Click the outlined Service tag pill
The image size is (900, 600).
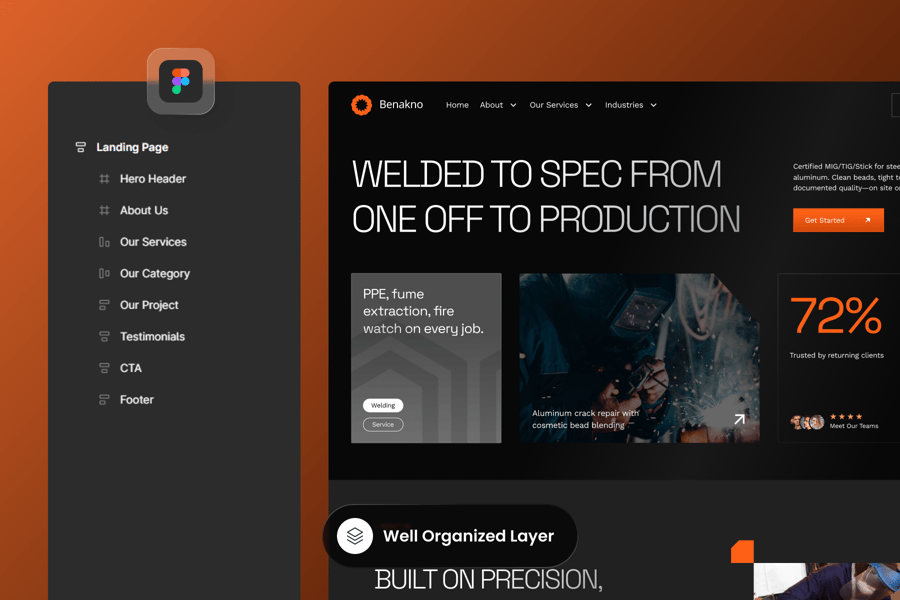383,424
